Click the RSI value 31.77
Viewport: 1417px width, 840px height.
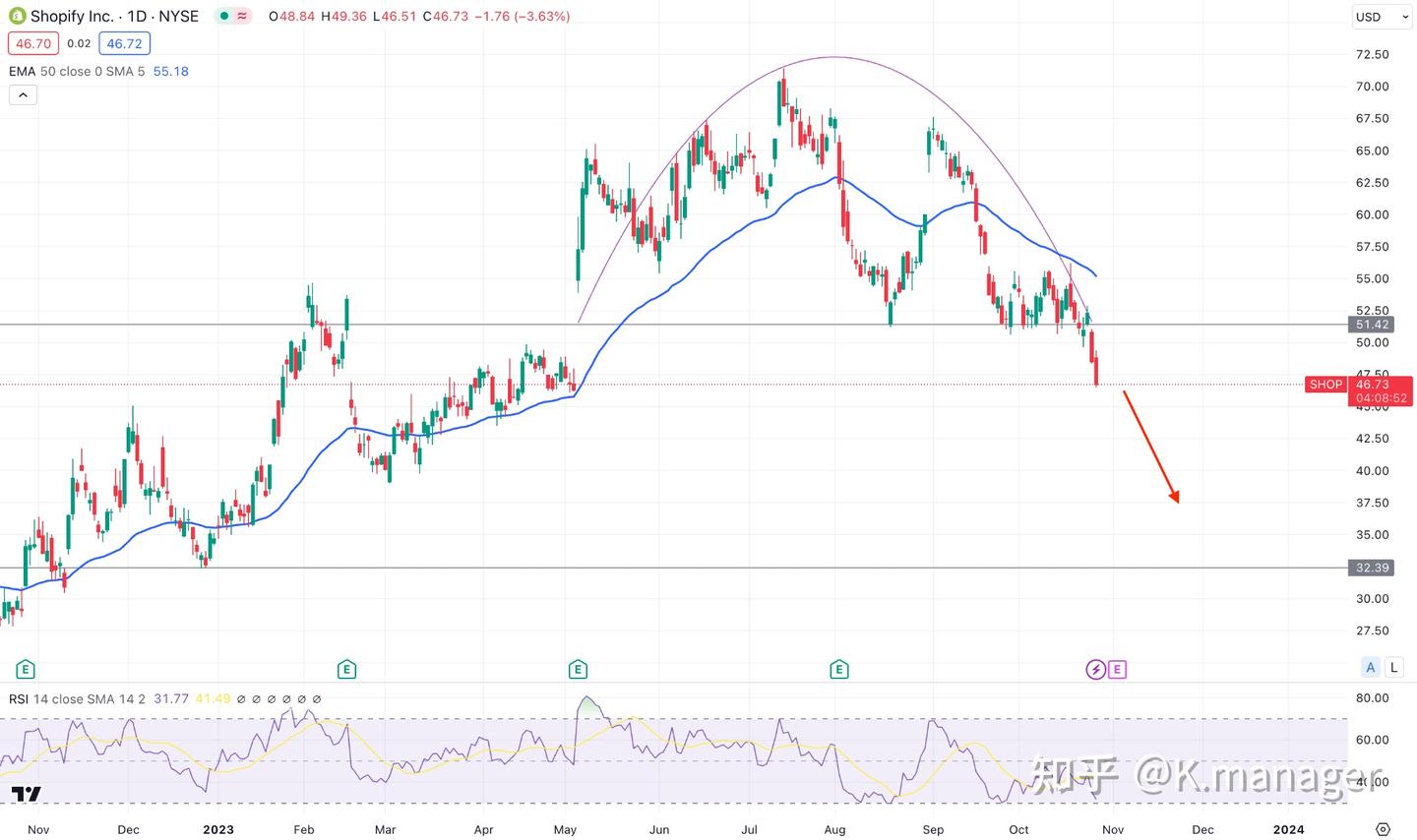171,699
